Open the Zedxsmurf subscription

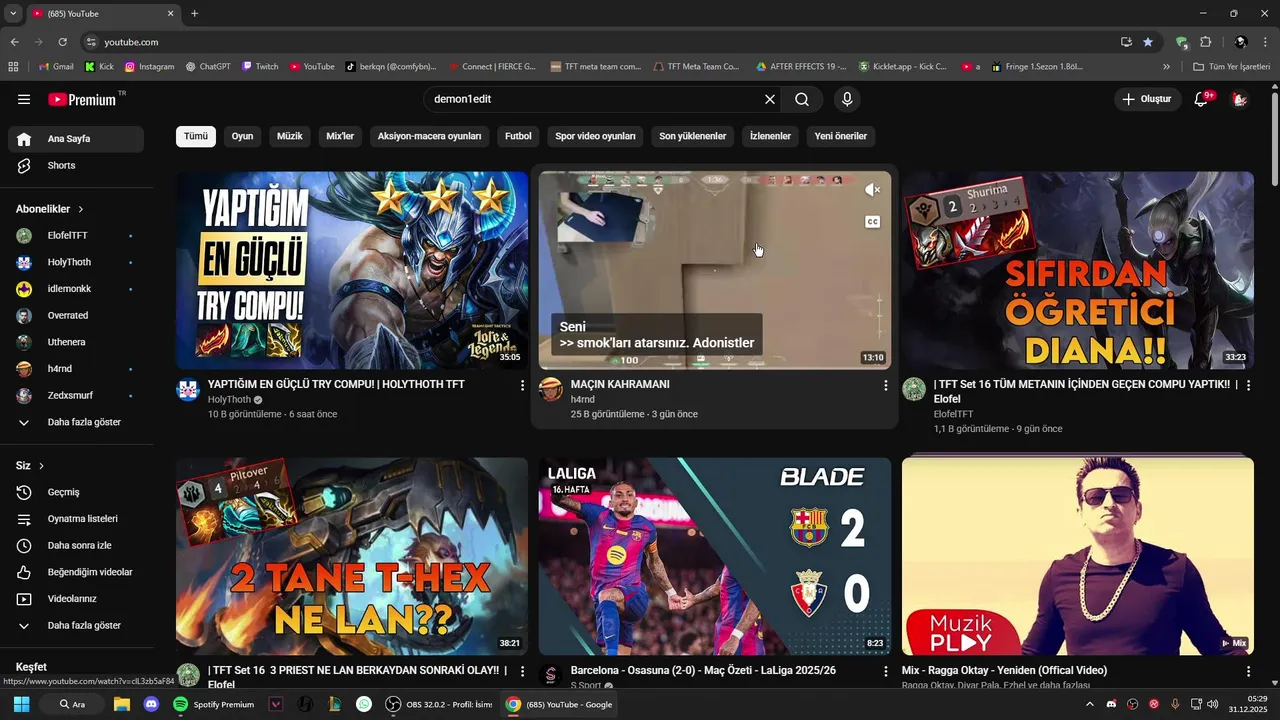pos(76,396)
